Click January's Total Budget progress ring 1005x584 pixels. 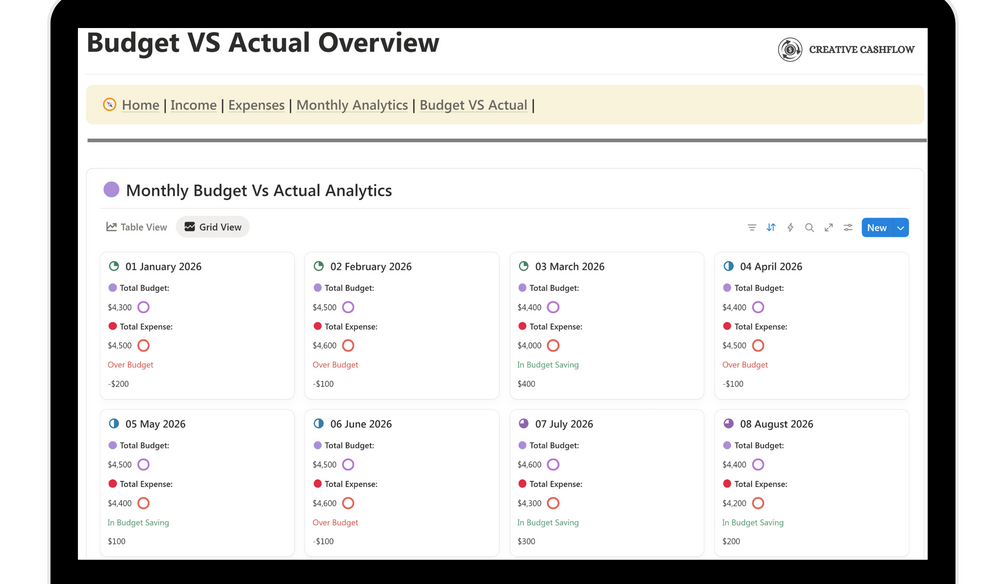(143, 307)
